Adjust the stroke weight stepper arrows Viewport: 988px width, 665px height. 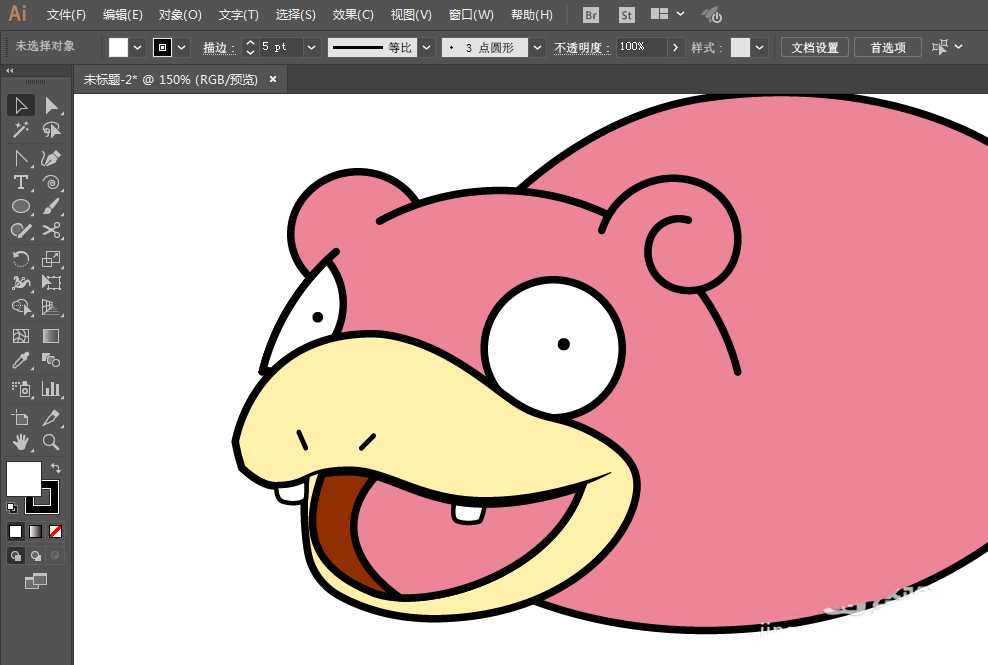(x=250, y=47)
